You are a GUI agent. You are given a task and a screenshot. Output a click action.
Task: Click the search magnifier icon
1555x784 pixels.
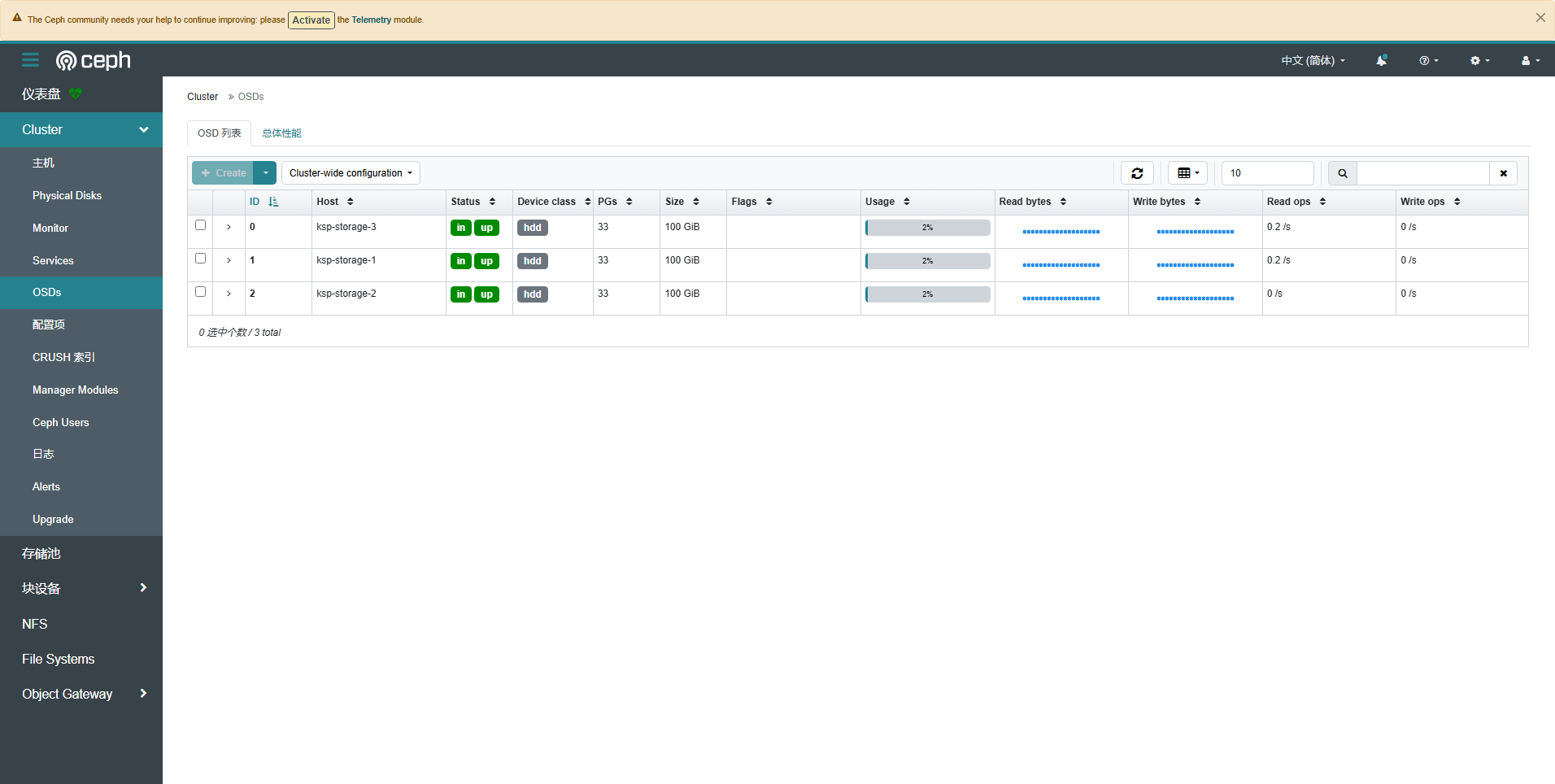tap(1343, 173)
